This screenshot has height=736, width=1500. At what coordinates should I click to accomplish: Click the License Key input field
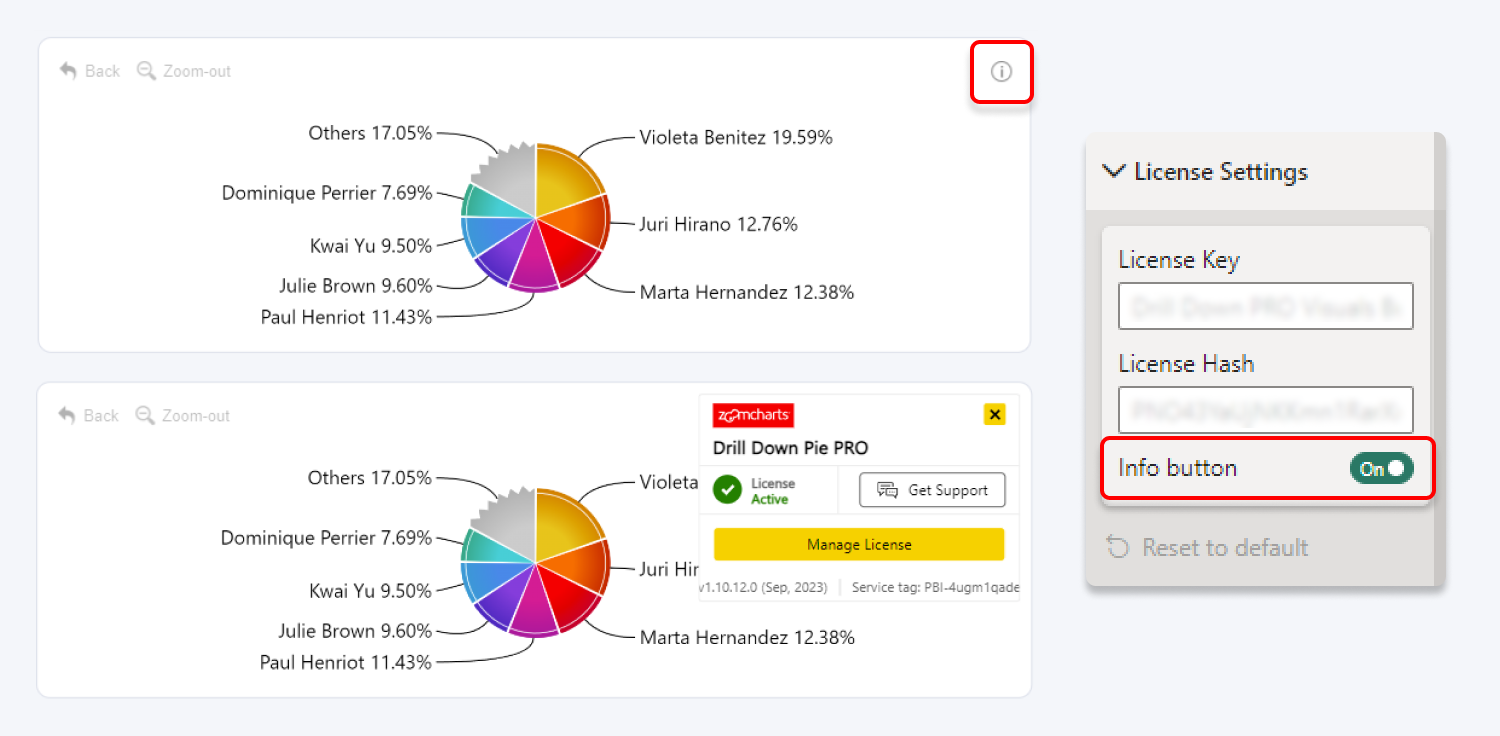point(1265,306)
